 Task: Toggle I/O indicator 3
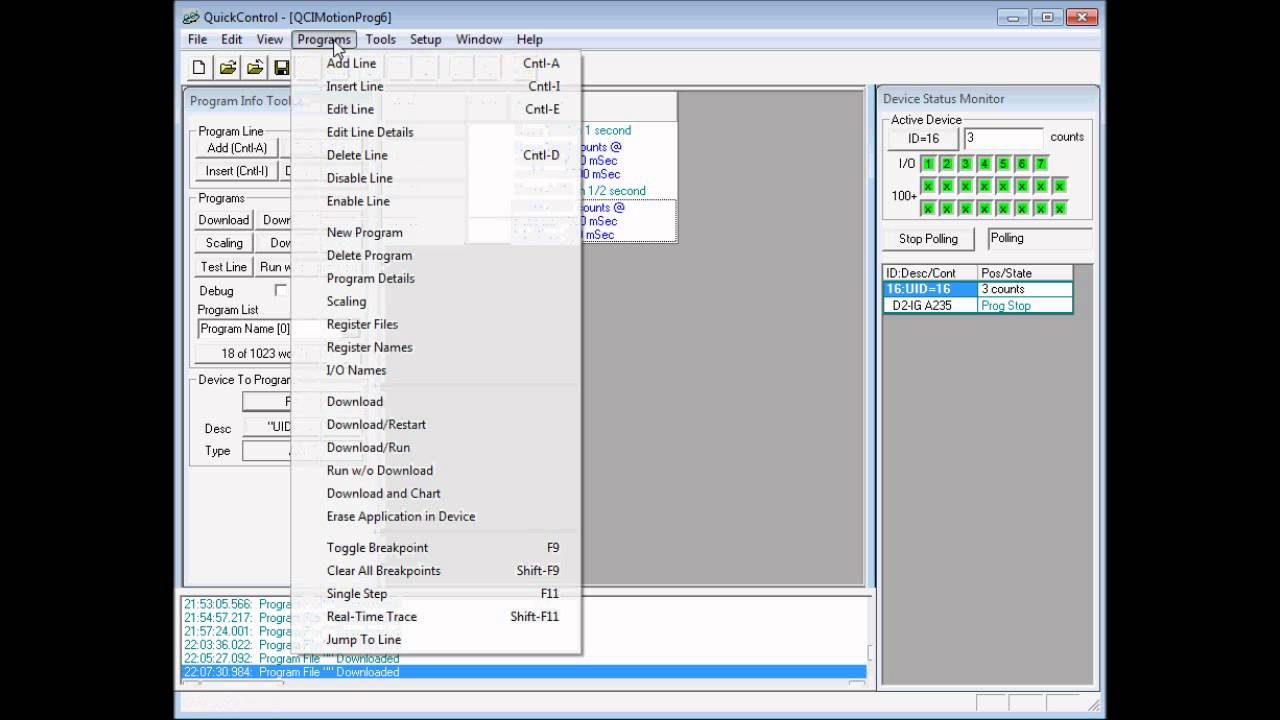(x=966, y=164)
